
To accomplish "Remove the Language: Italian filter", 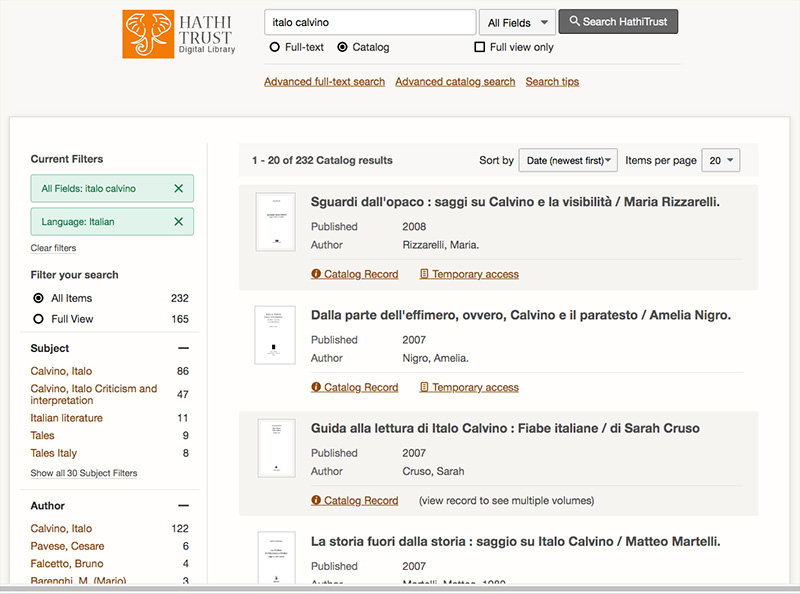I will [178, 222].
